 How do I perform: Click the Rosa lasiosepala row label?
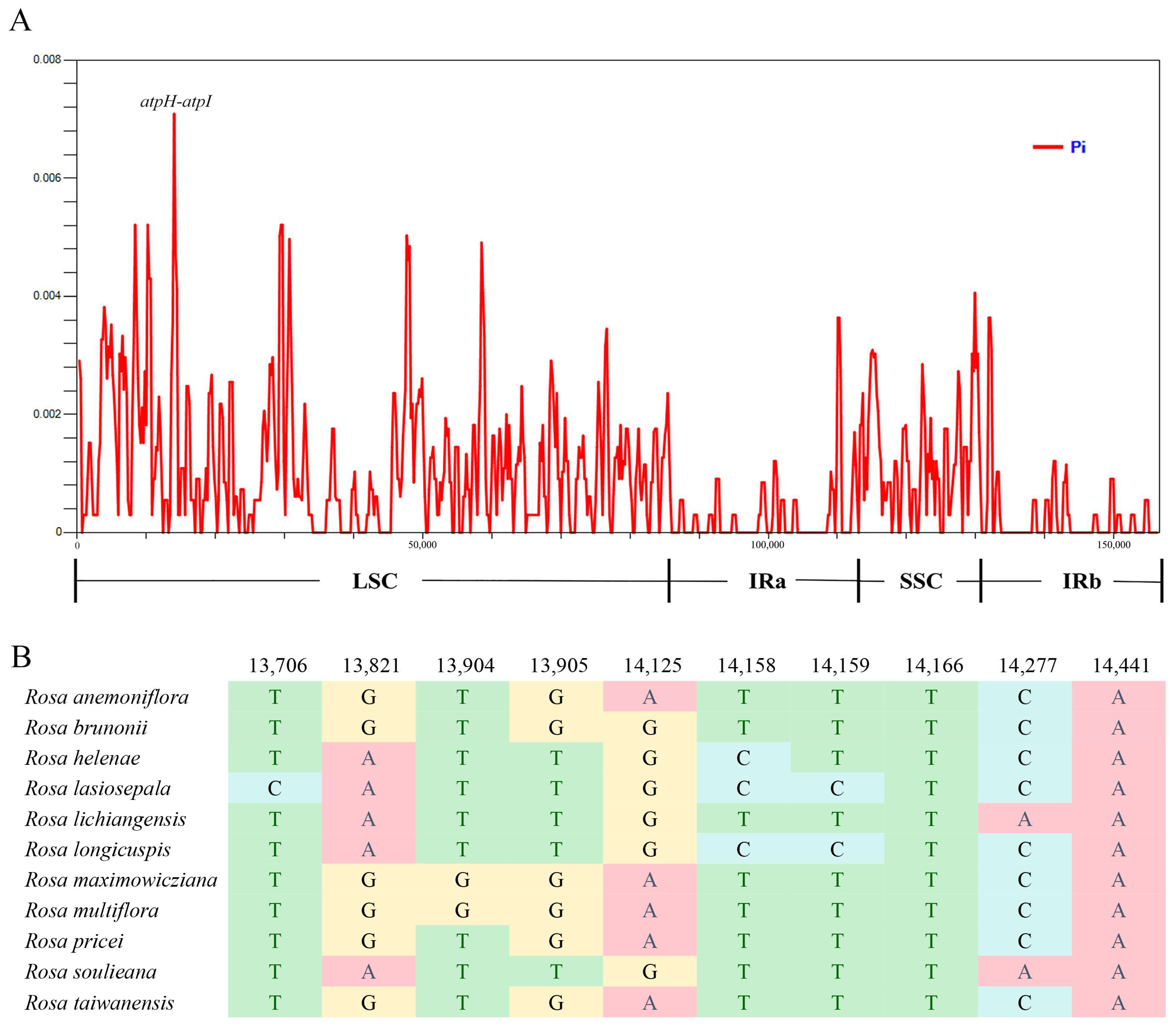[x=98, y=789]
